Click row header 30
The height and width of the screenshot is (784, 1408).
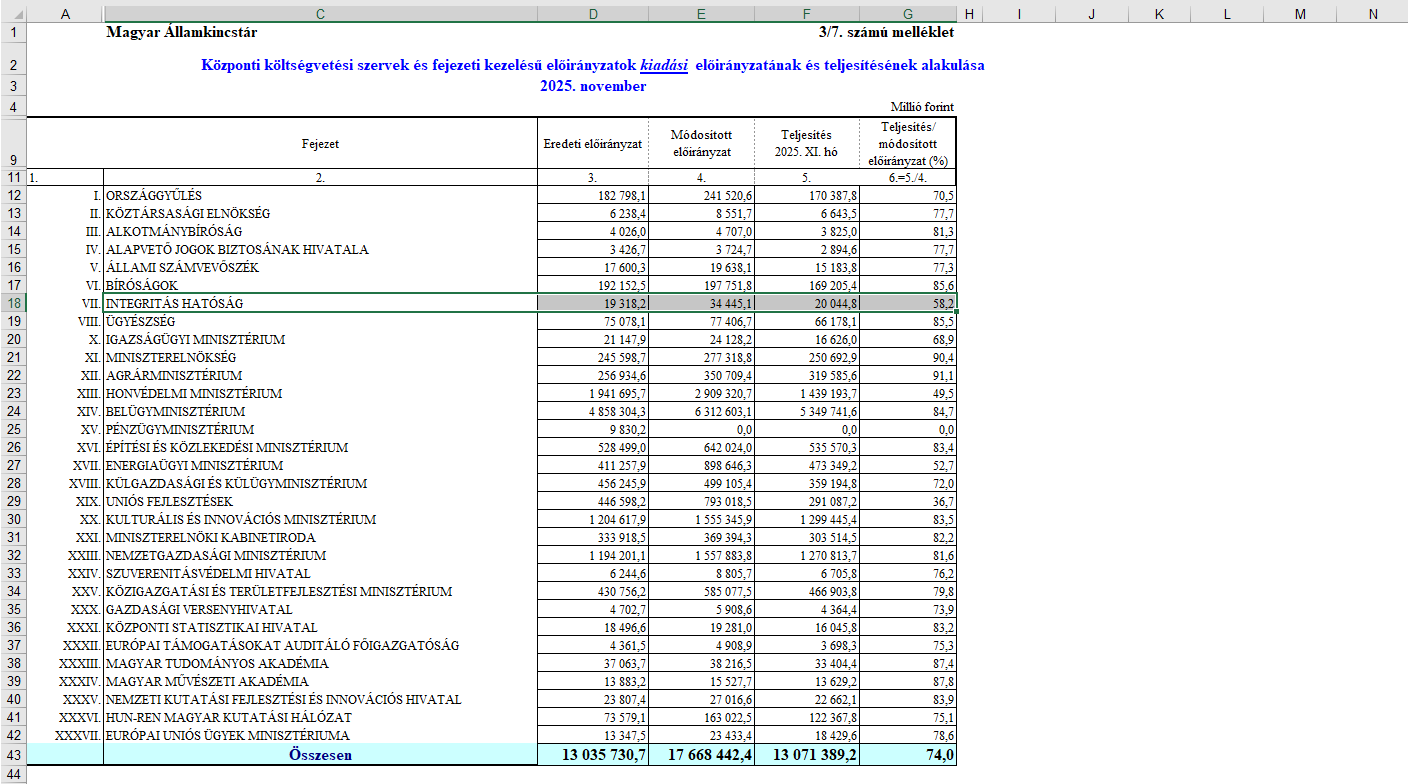pyautogui.click(x=13, y=519)
